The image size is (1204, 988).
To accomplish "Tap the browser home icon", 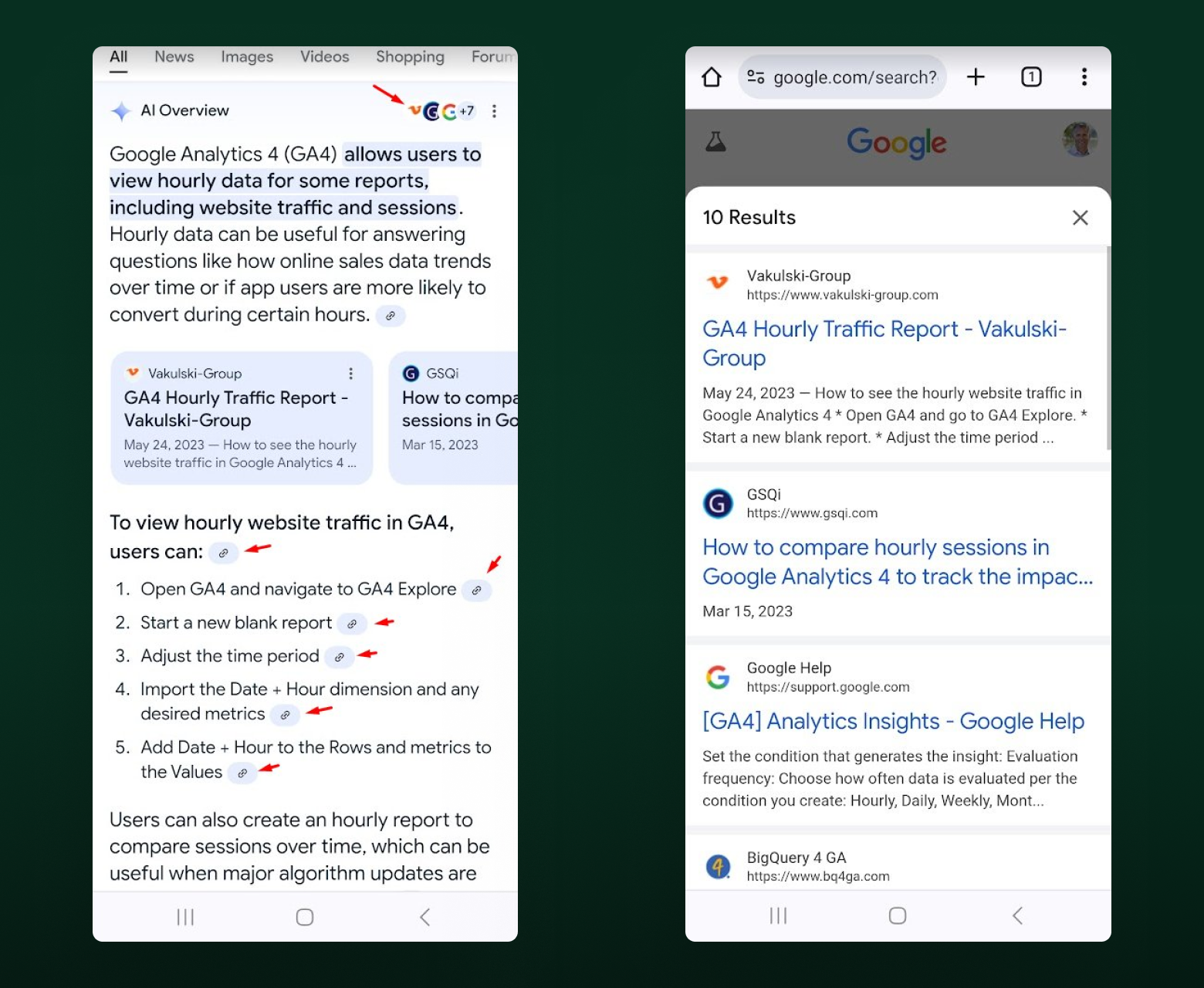I will point(712,77).
